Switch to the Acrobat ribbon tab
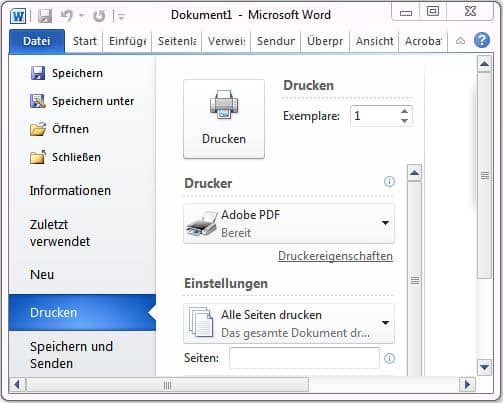Viewport: 503px width, 403px height. [x=423, y=41]
